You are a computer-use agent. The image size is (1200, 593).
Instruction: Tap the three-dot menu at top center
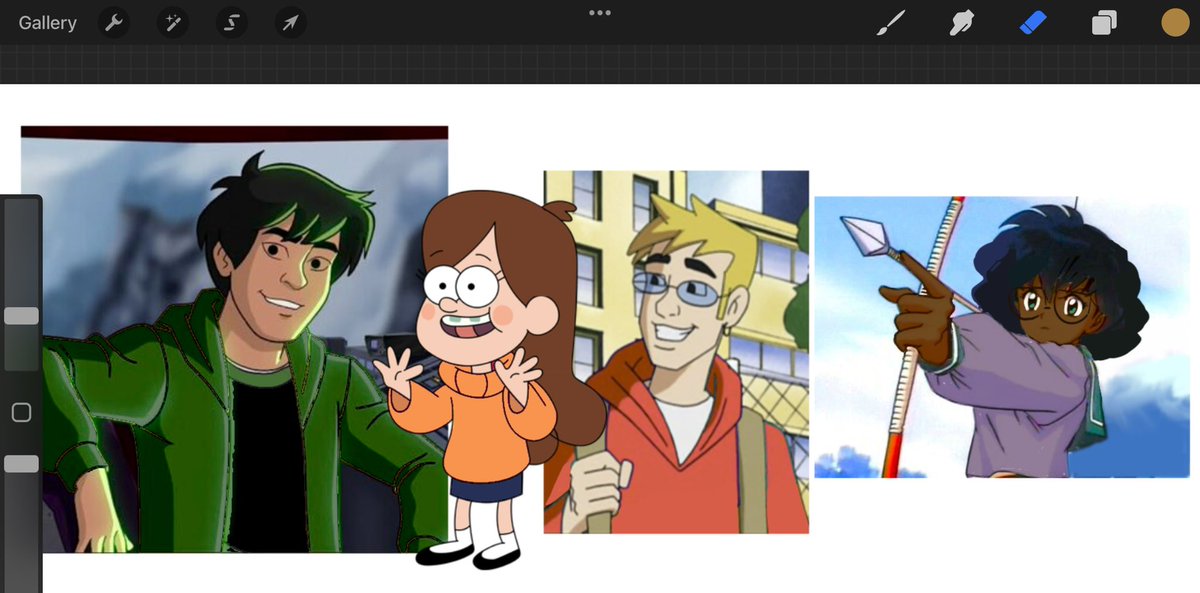600,13
